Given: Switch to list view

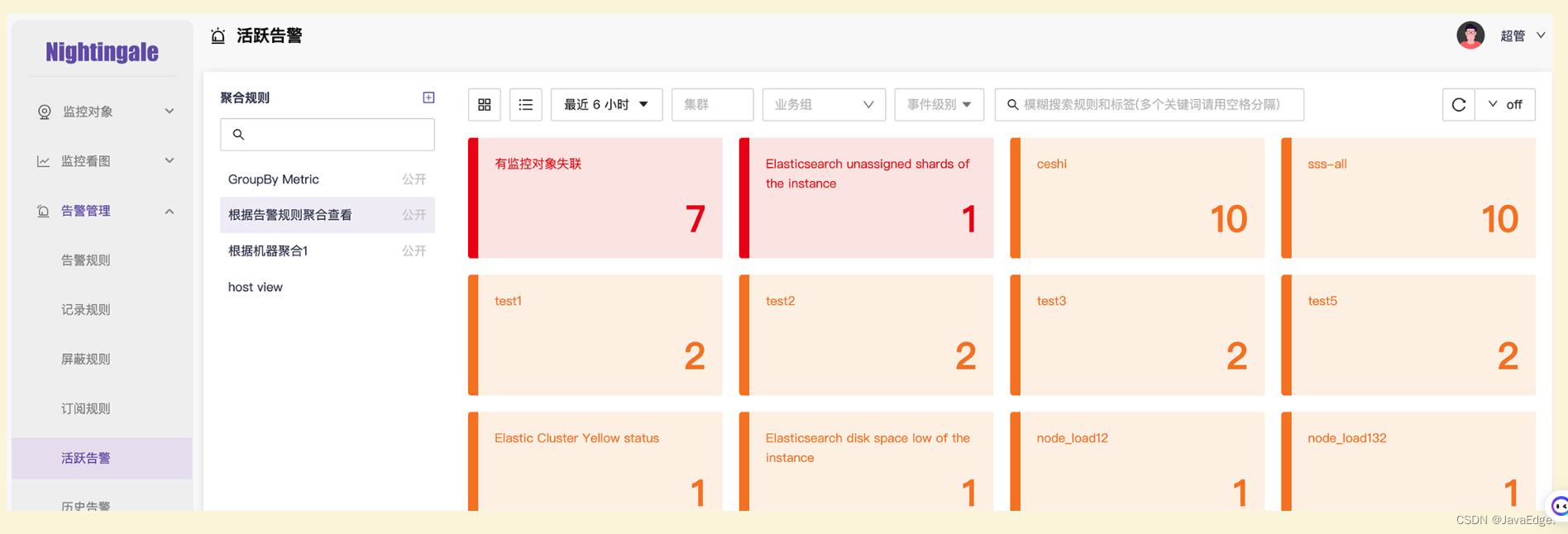Looking at the screenshot, I should [x=526, y=105].
